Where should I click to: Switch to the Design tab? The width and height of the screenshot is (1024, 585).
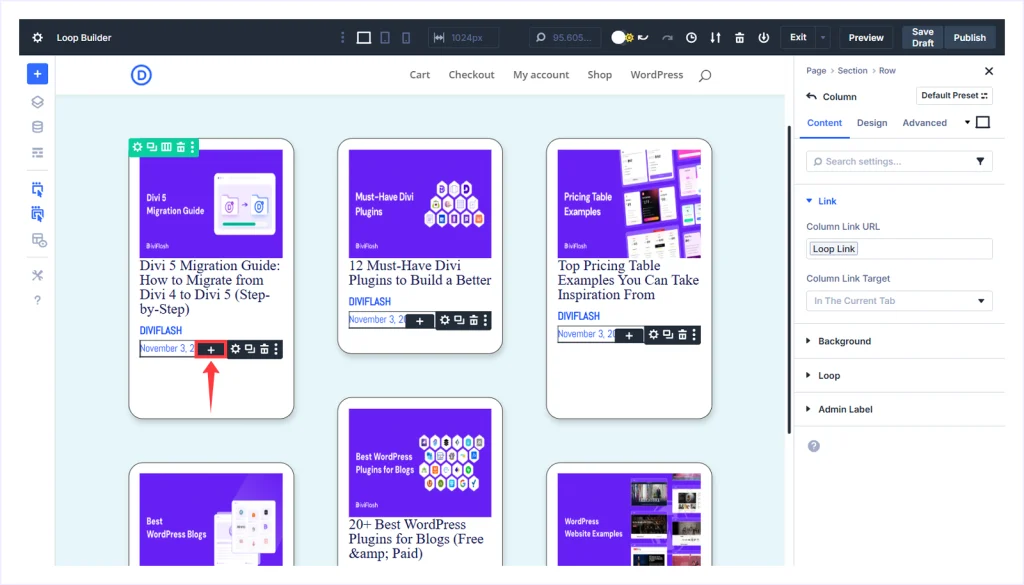[x=872, y=123]
